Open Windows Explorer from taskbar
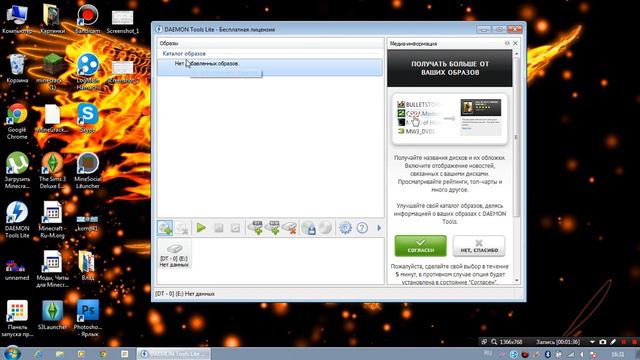Viewport: 640px width, 360px height. point(60,354)
